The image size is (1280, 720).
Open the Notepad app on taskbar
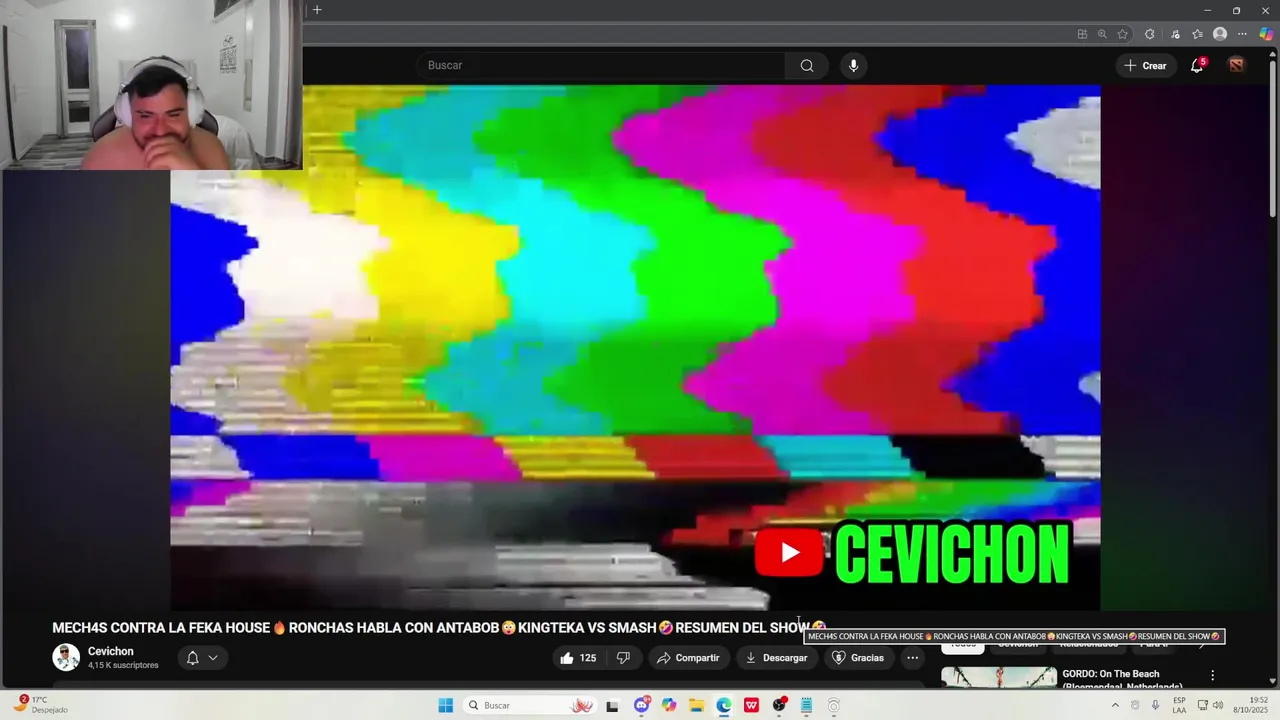pyautogui.click(x=806, y=705)
